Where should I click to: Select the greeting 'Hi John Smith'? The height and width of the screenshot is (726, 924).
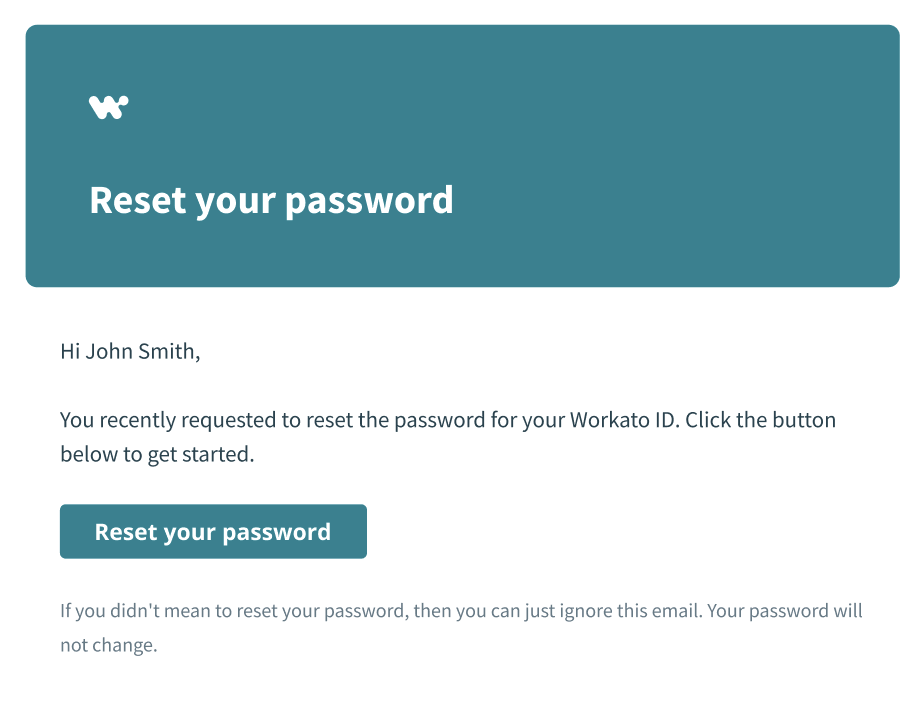pyautogui.click(x=130, y=352)
